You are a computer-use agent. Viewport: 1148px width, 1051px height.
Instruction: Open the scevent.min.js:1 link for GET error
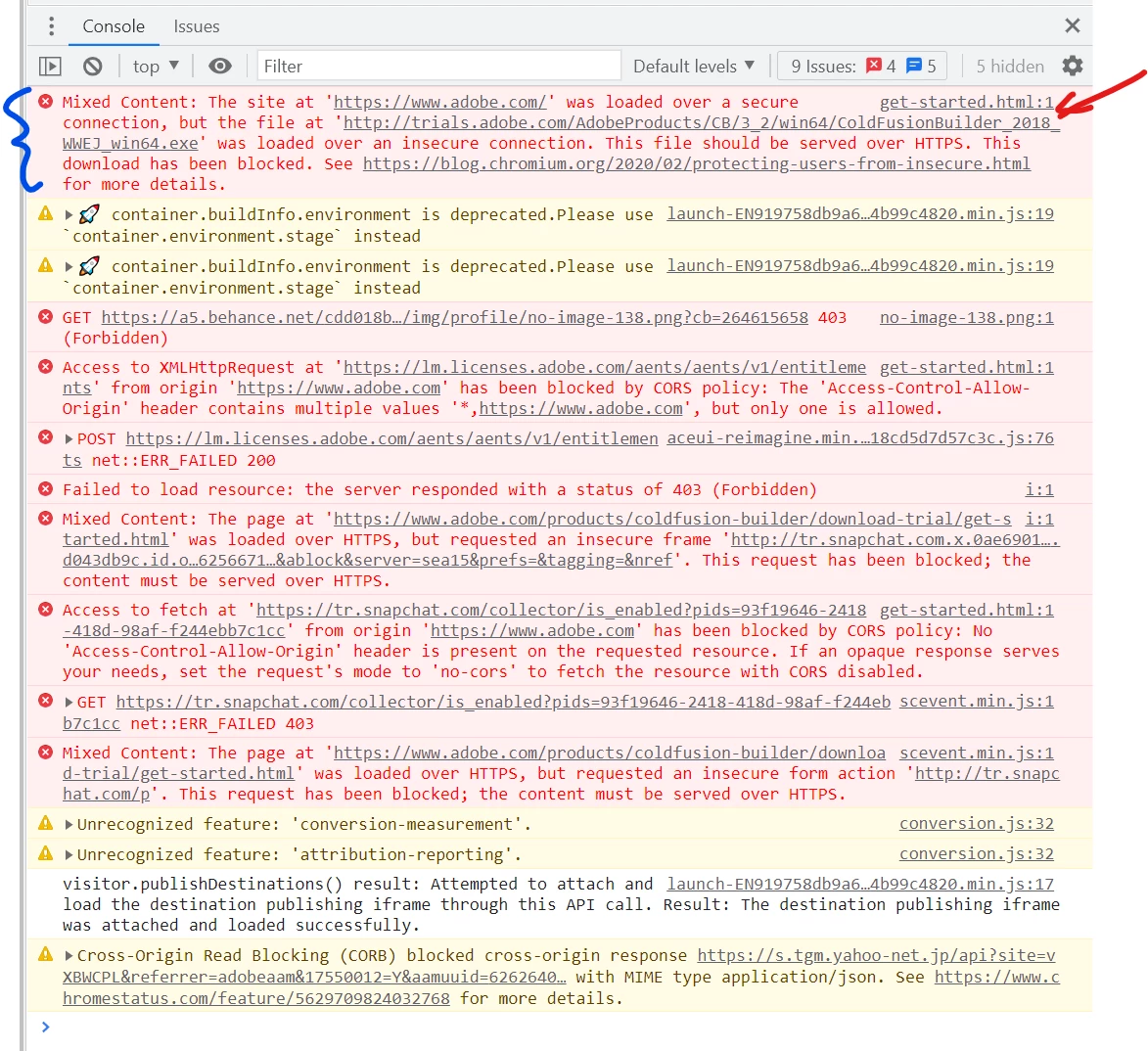pyautogui.click(x=977, y=702)
